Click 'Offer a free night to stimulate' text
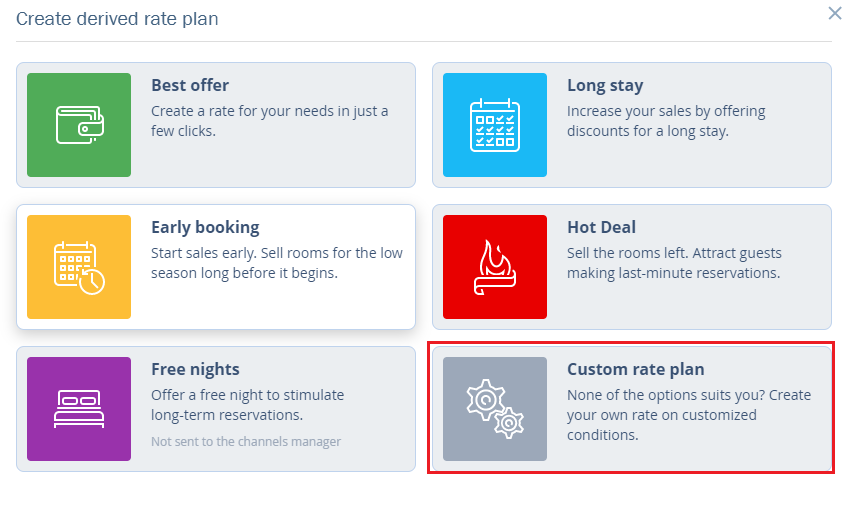This screenshot has width=850, height=511. [x=247, y=405]
